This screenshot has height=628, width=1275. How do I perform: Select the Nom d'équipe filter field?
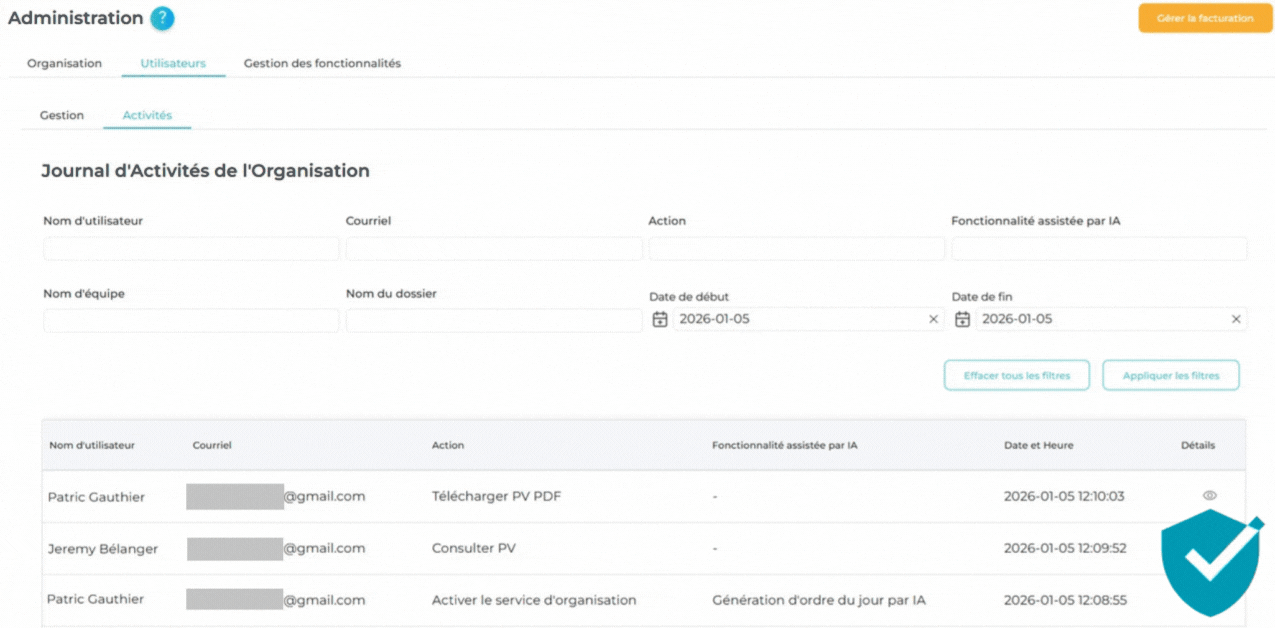(190, 321)
